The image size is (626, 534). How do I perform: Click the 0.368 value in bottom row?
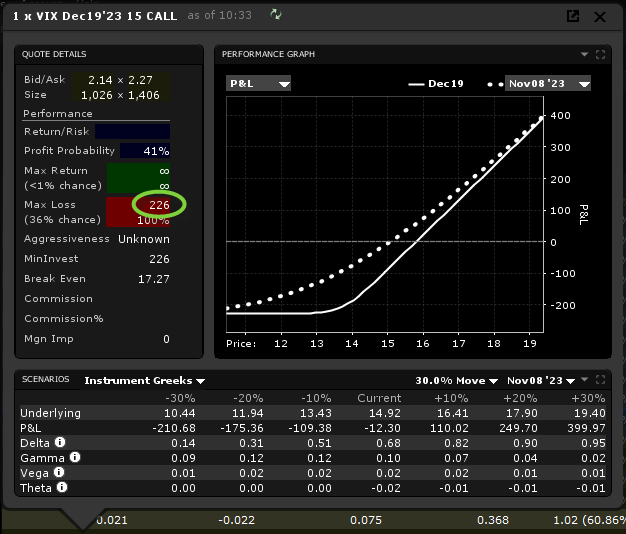coord(493,520)
